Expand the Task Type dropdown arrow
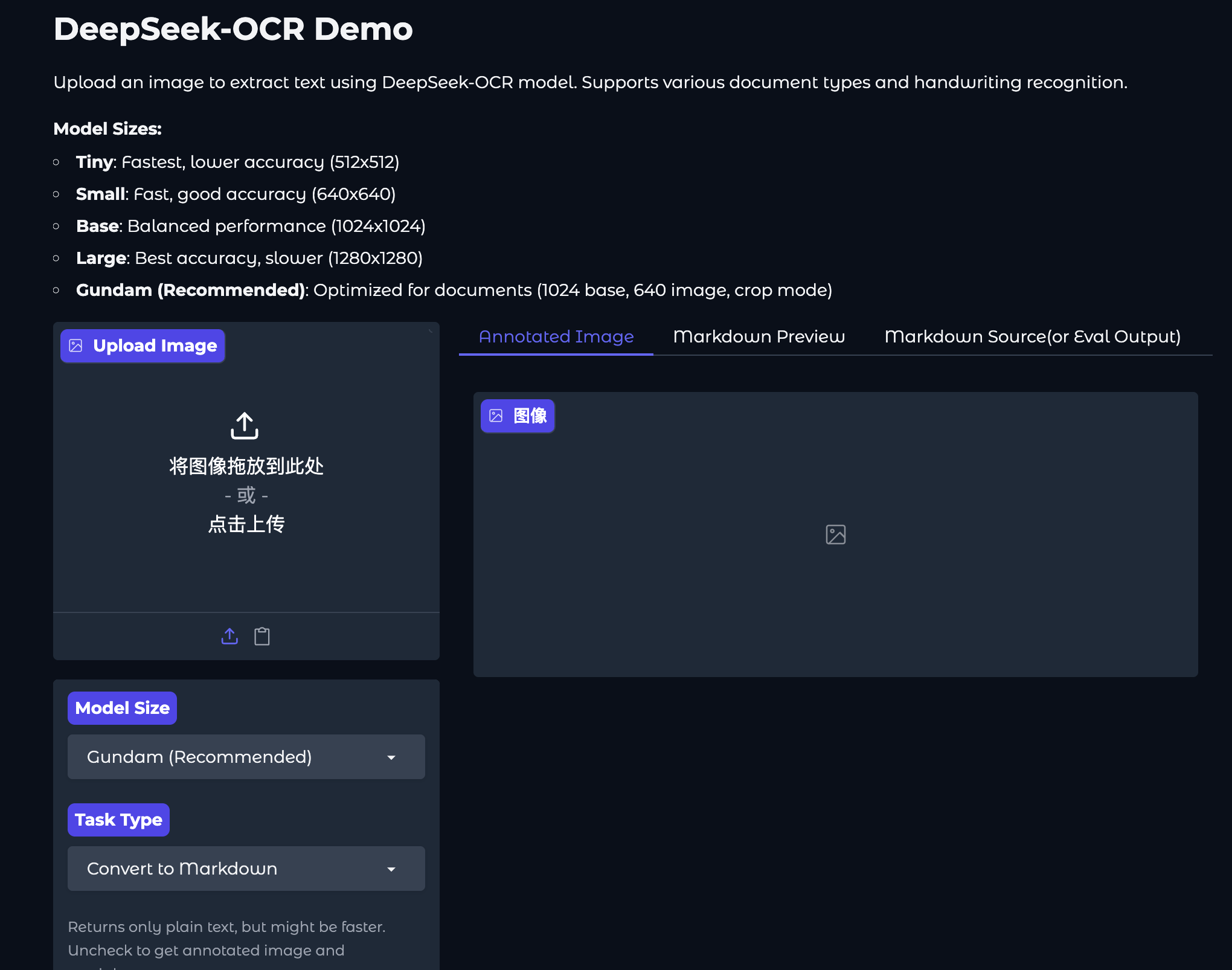 point(391,869)
